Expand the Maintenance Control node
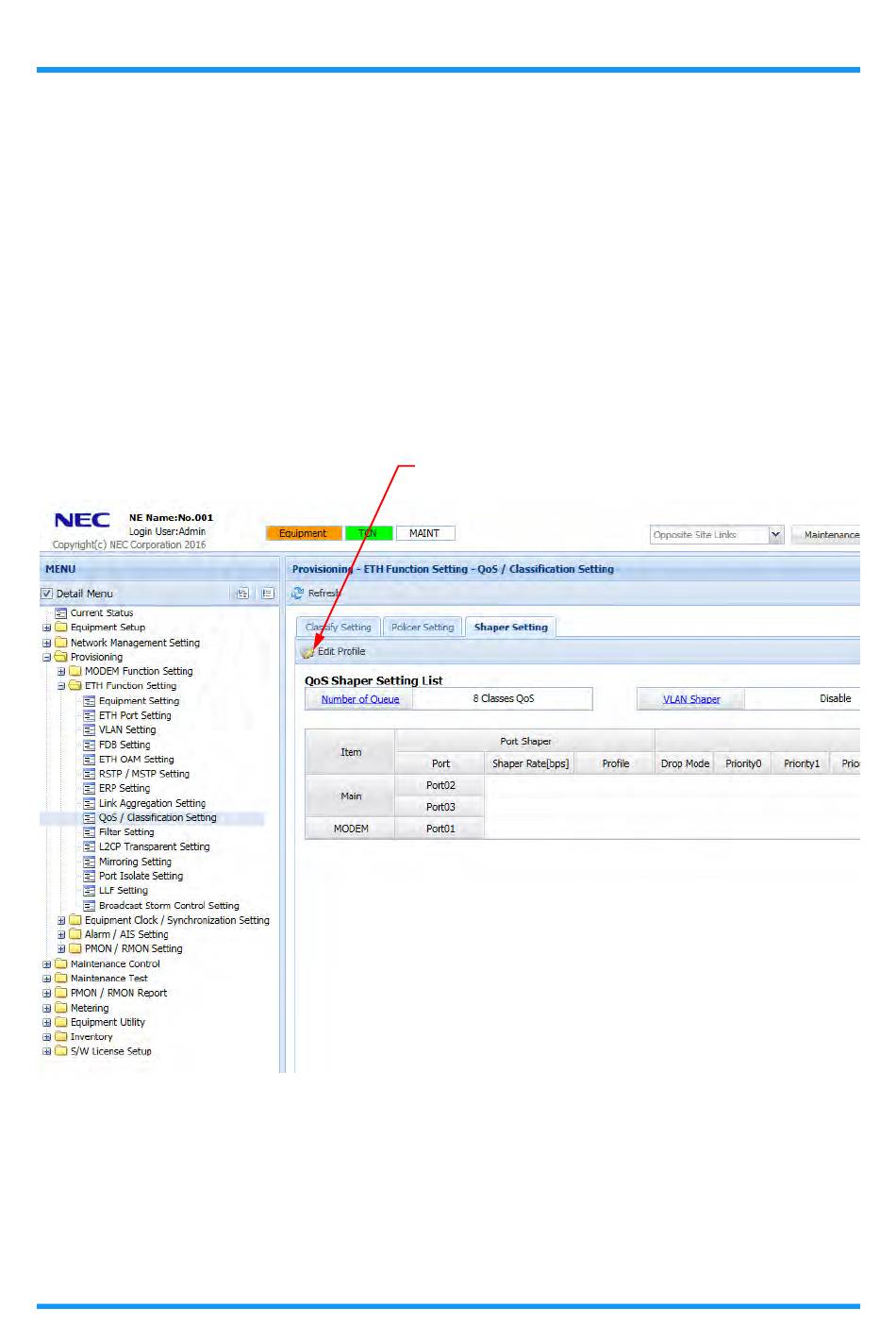 coord(47,963)
